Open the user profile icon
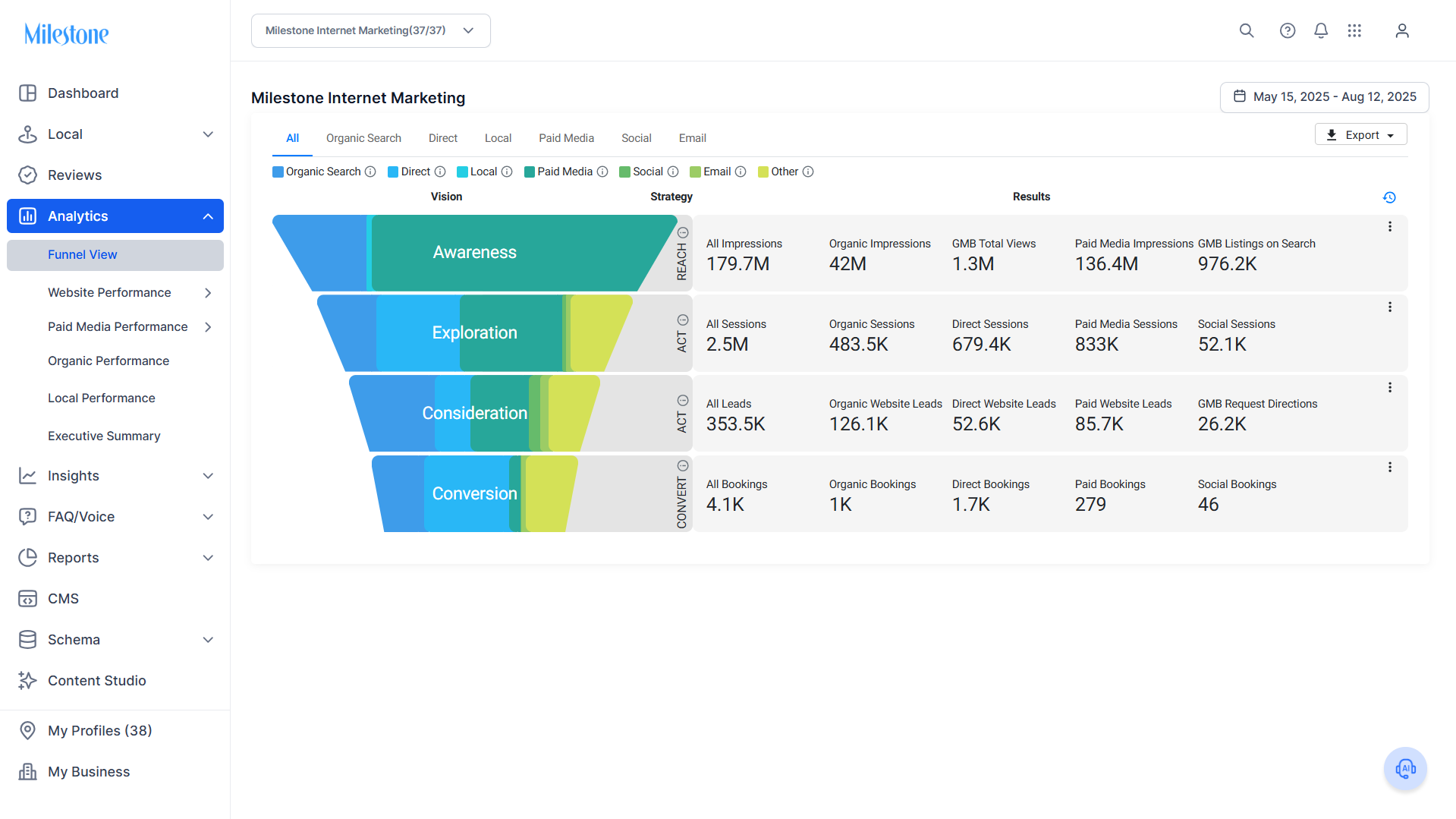Image resolution: width=1456 pixels, height=819 pixels. pos(1402,30)
